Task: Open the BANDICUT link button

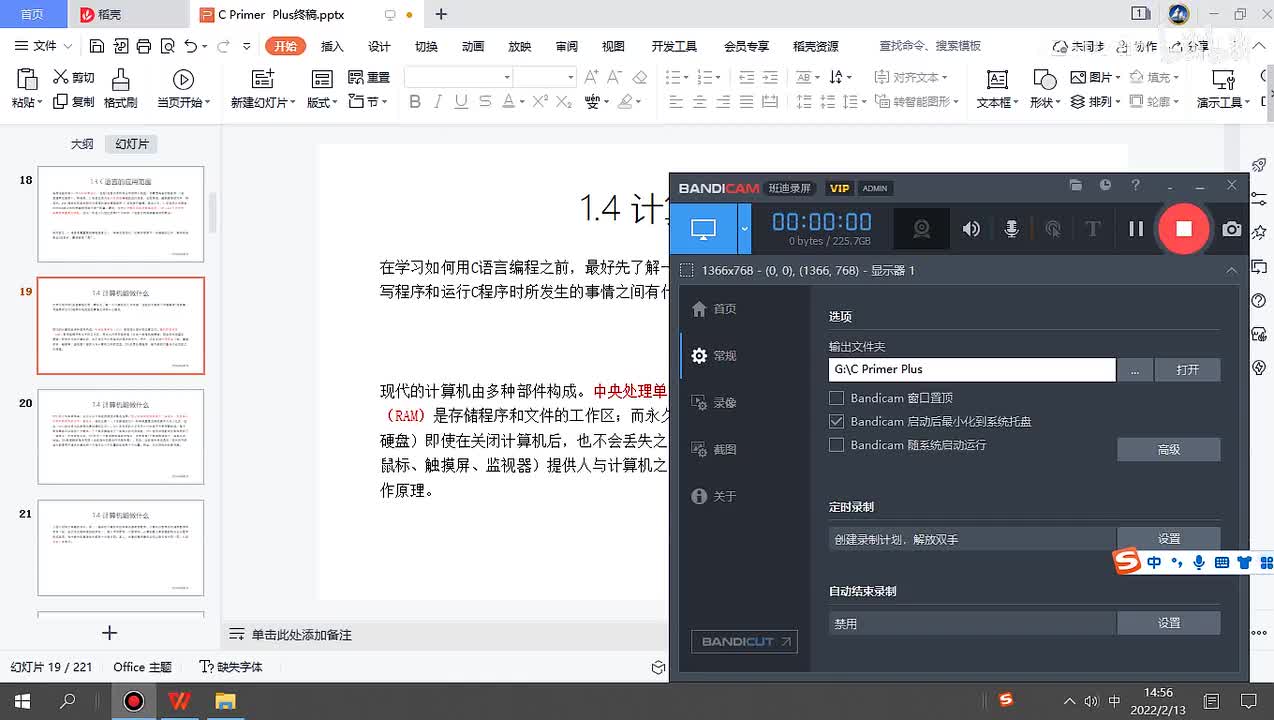Action: coord(744,641)
